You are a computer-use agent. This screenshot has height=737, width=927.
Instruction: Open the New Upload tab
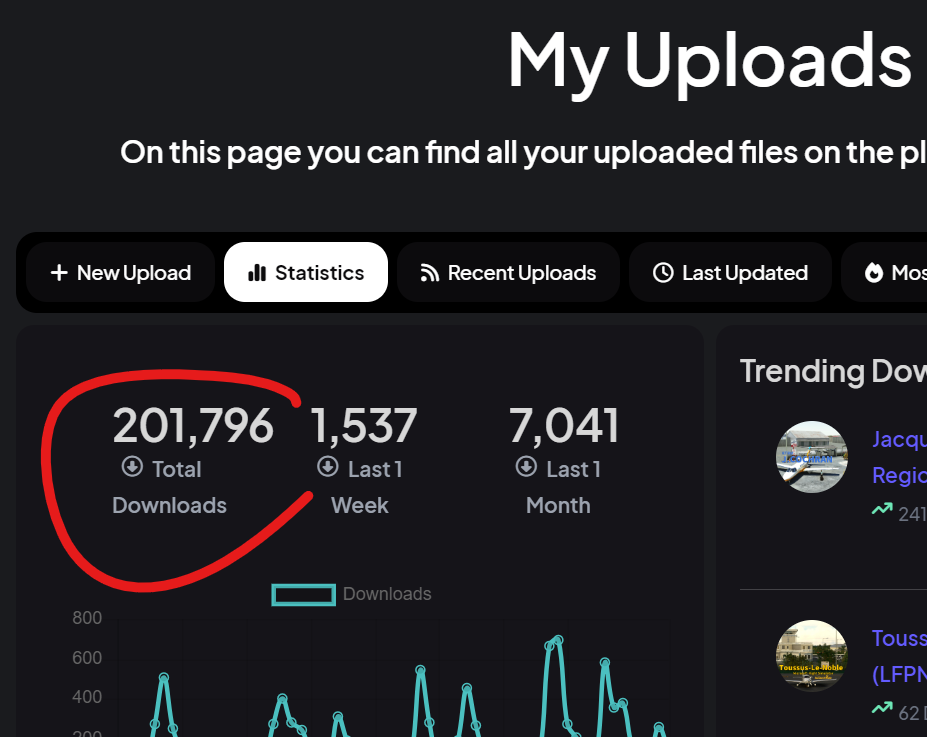(121, 272)
